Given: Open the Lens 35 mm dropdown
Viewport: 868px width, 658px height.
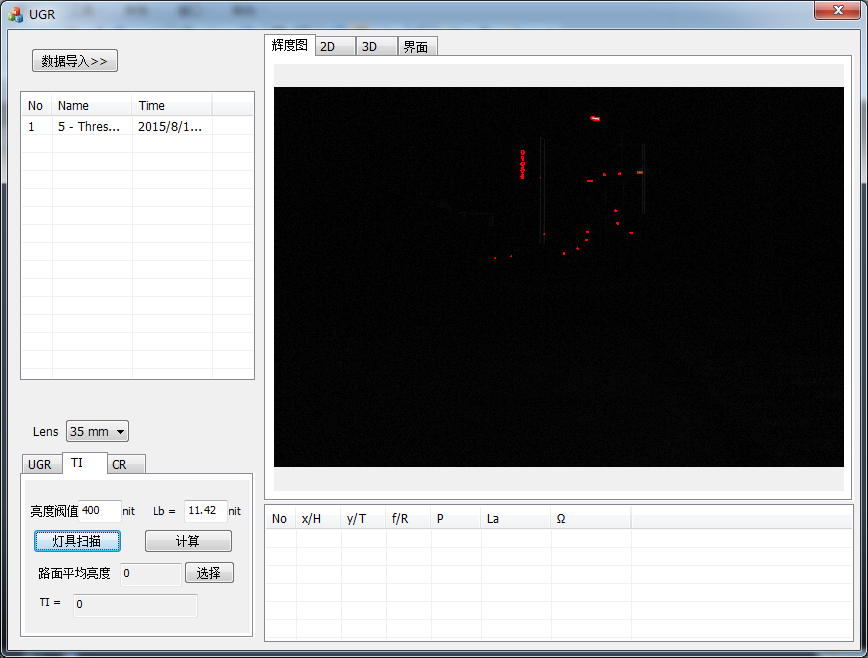Looking at the screenshot, I should coord(97,432).
